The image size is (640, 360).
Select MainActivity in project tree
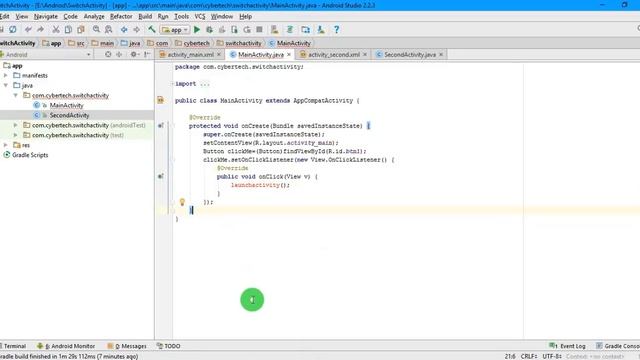66,105
